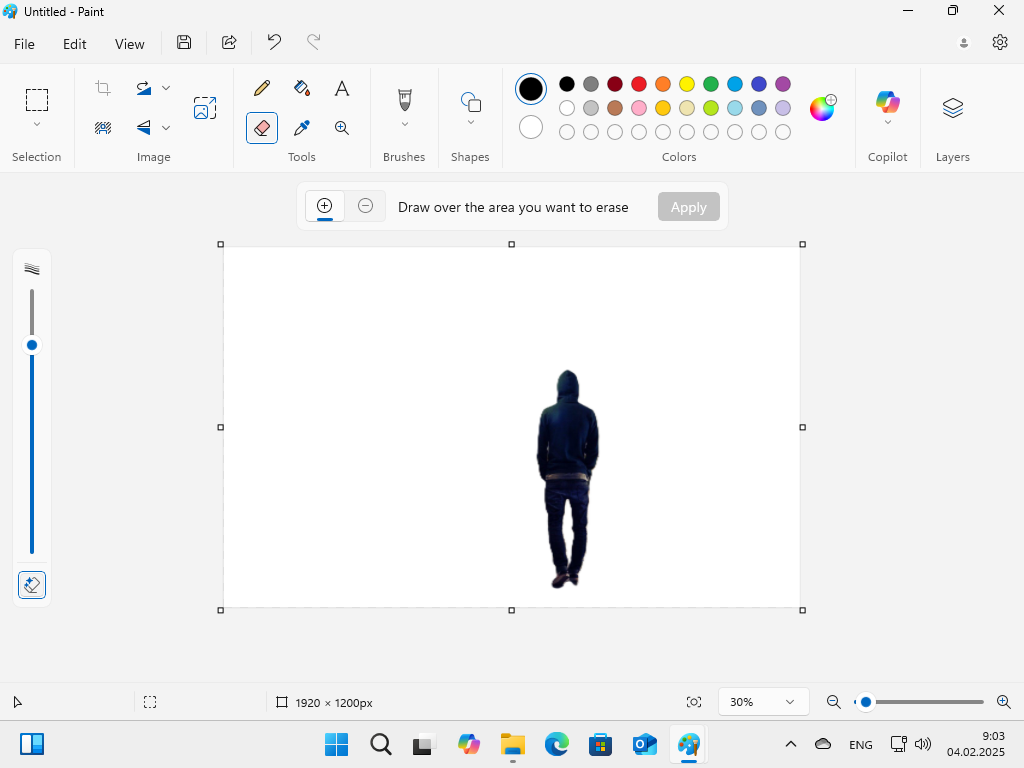Click the Remove background icon

(x=103, y=127)
